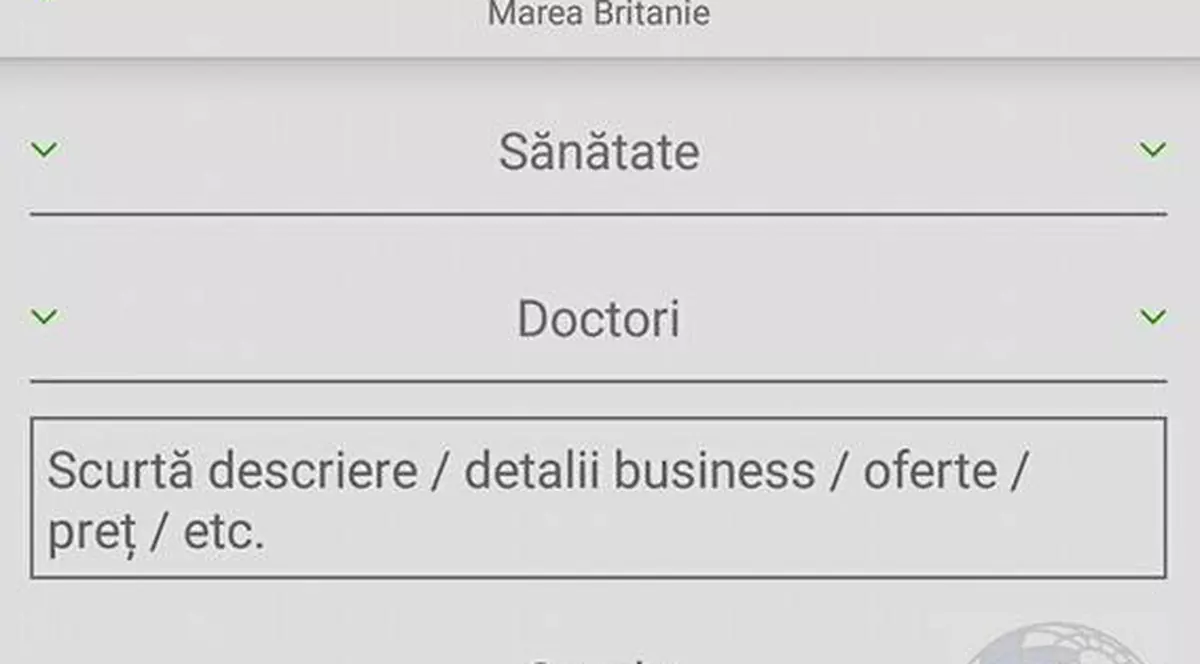Open the Sănătate category dropdown
Viewport: 1200px width, 664px height.
pos(598,153)
